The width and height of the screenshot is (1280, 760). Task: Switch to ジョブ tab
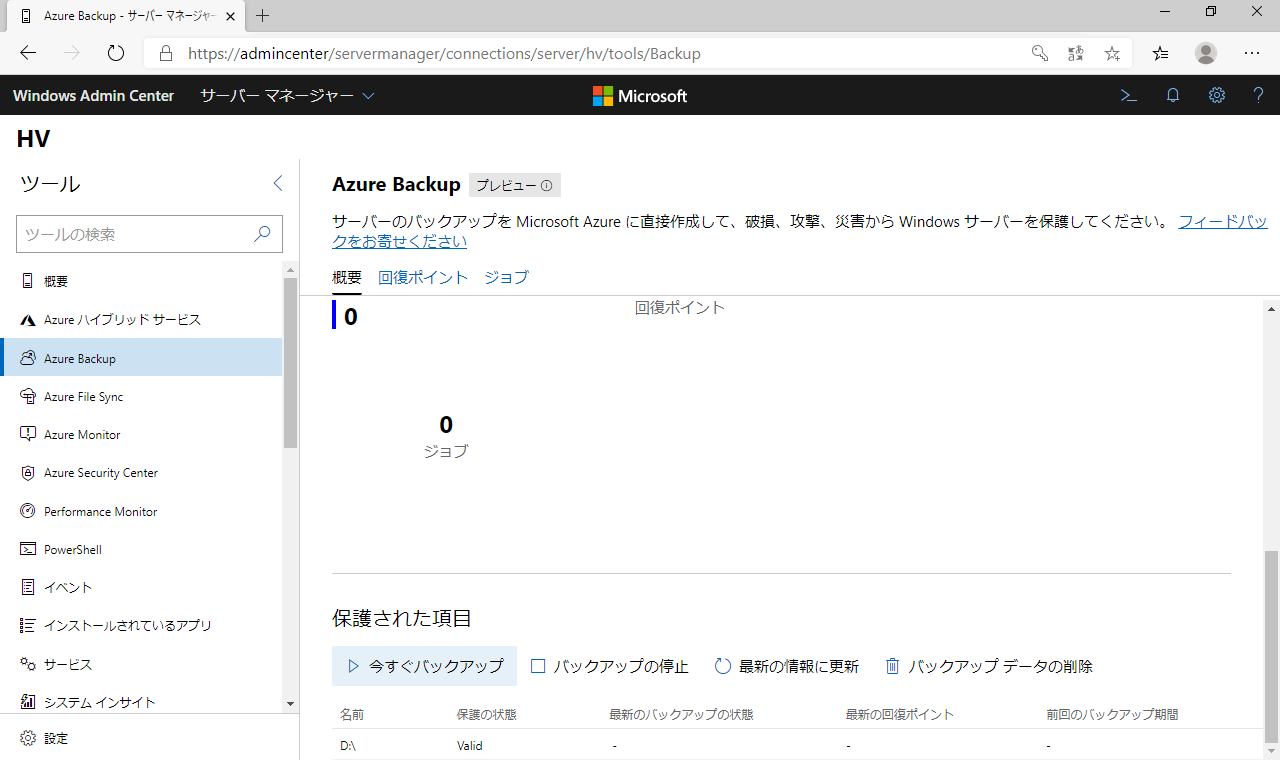pyautogui.click(x=506, y=278)
